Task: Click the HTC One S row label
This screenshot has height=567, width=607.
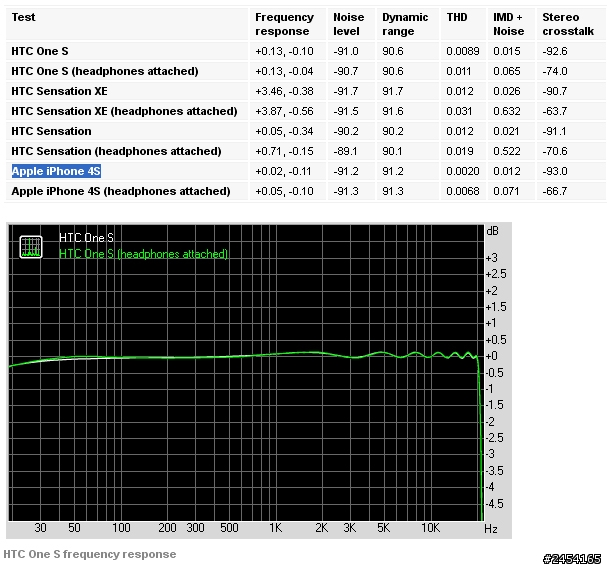Action: pyautogui.click(x=40, y=51)
